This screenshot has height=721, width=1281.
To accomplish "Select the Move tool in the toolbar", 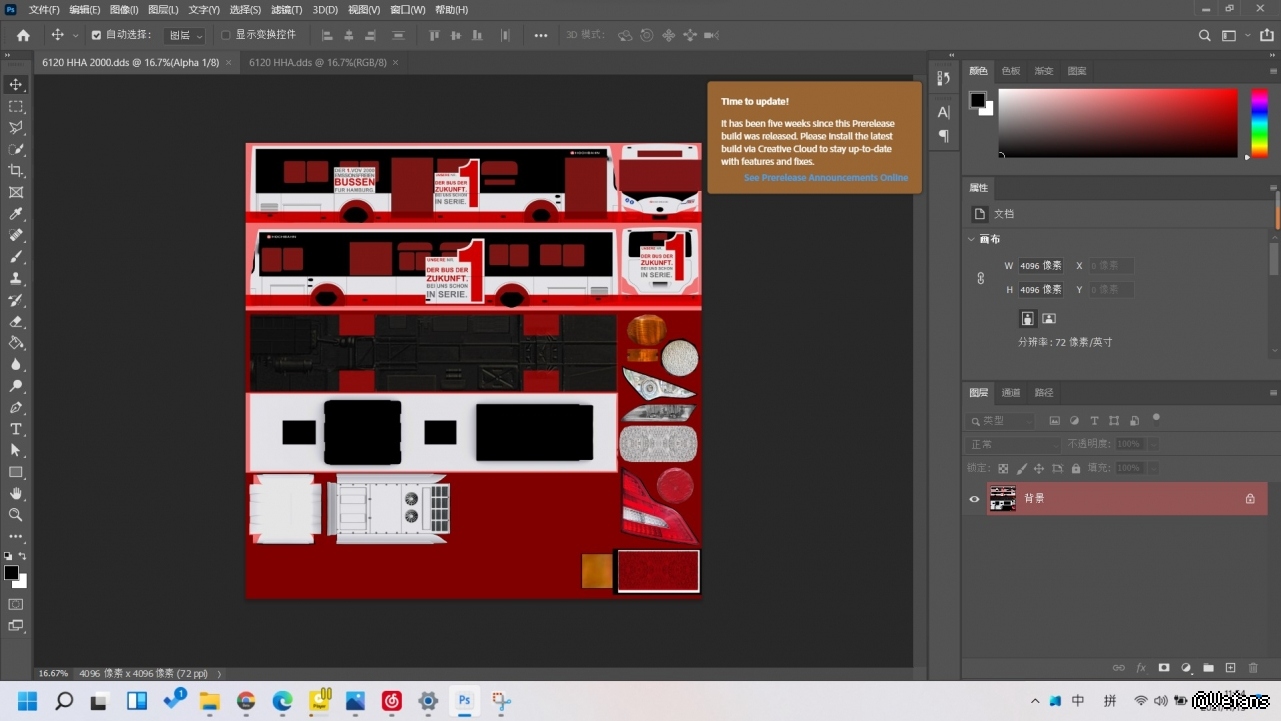I will (16, 85).
